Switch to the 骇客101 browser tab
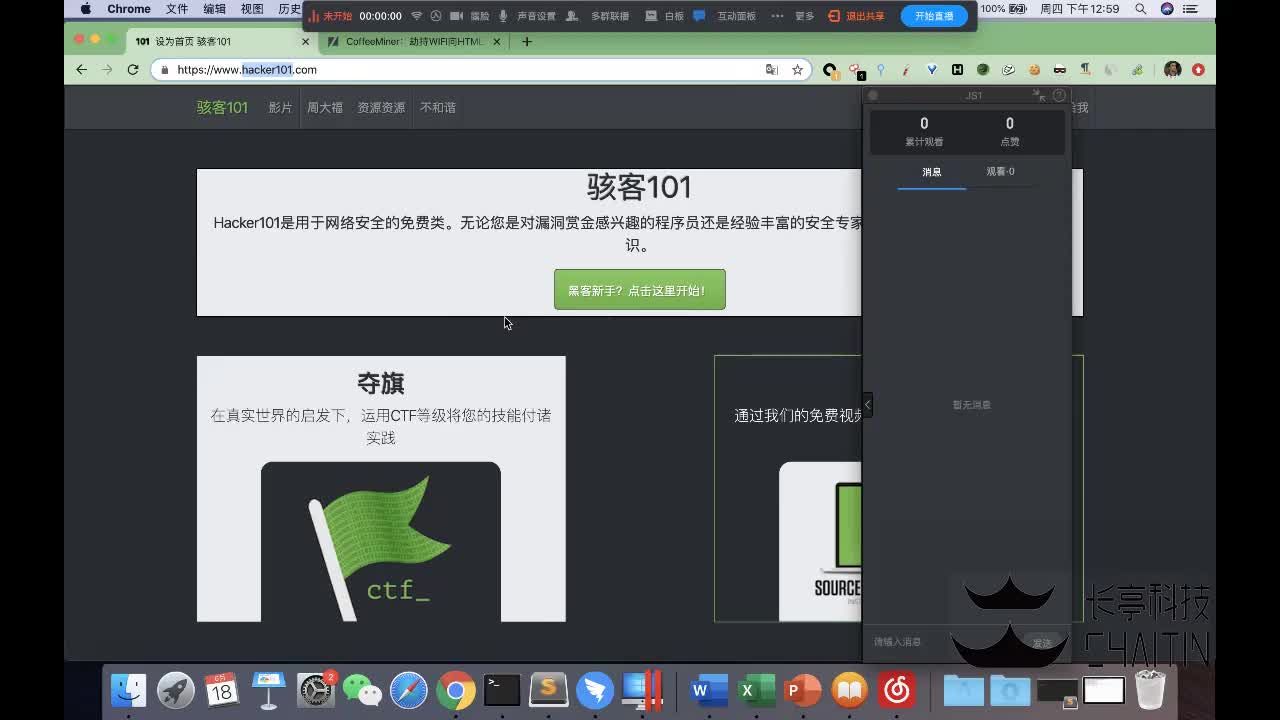The width and height of the screenshot is (1280, 720). click(222, 42)
